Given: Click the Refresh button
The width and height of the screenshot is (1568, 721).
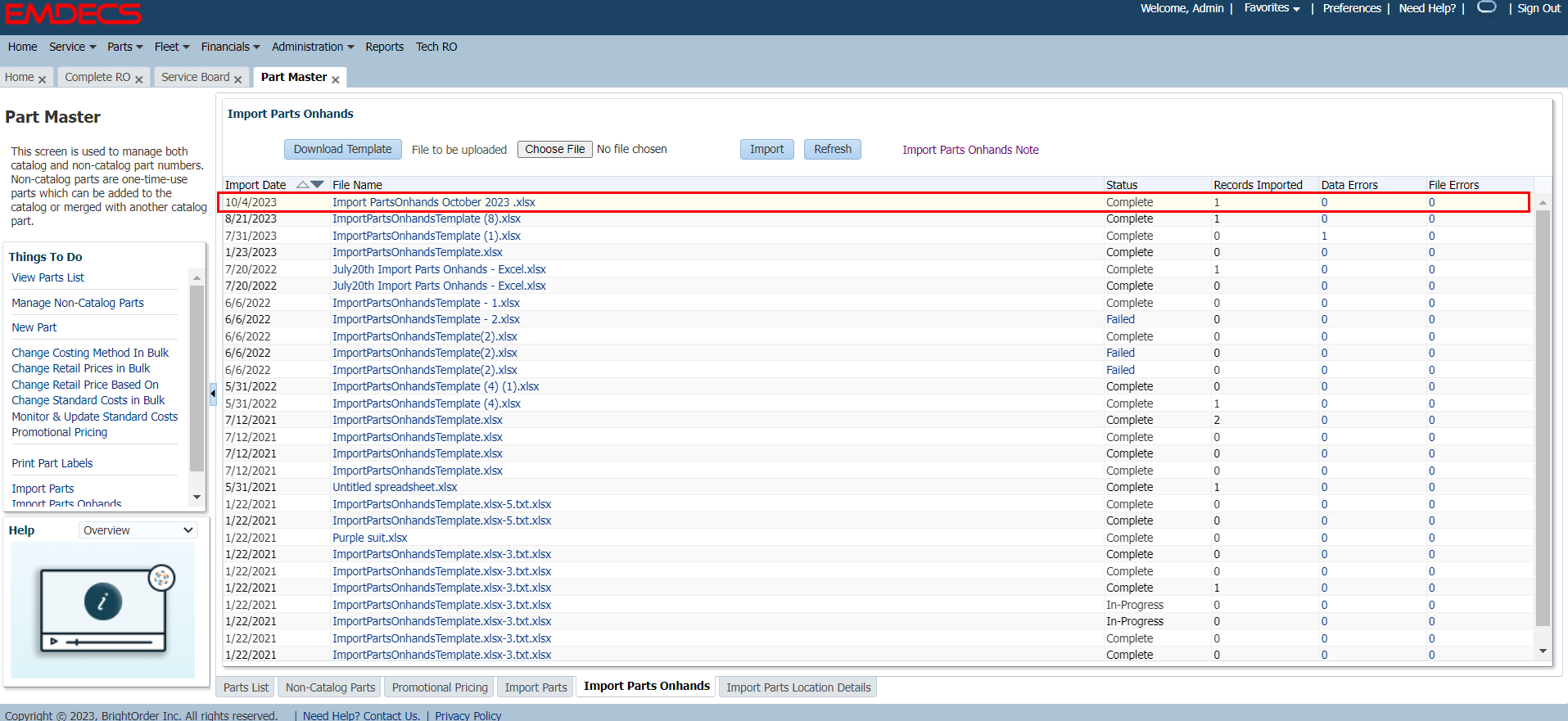Looking at the screenshot, I should [833, 149].
